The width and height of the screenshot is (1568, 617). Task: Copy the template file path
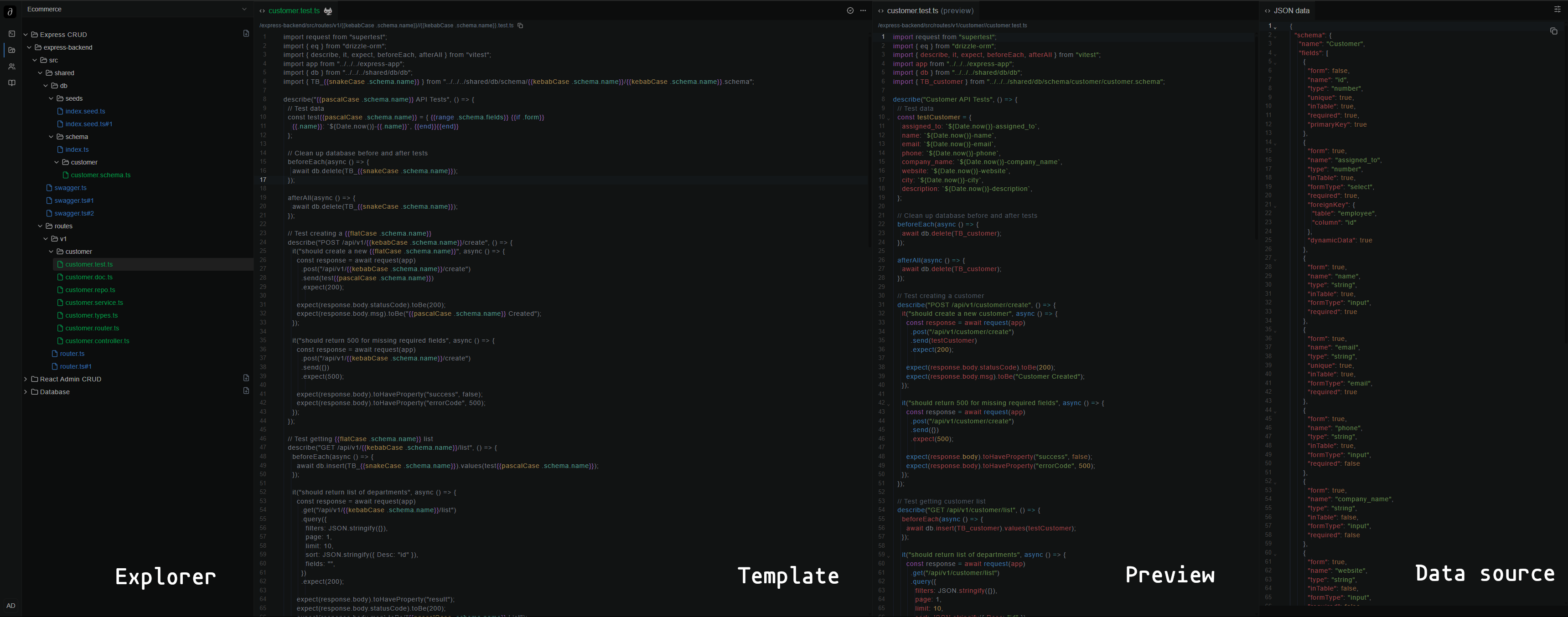[x=520, y=26]
